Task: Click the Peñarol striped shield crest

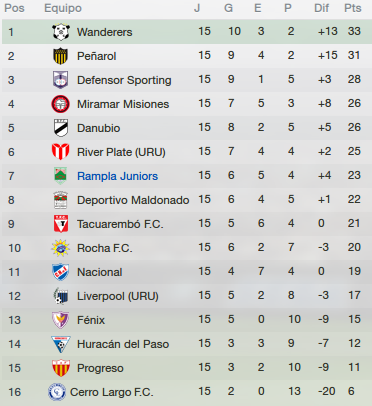Action: pos(61,56)
